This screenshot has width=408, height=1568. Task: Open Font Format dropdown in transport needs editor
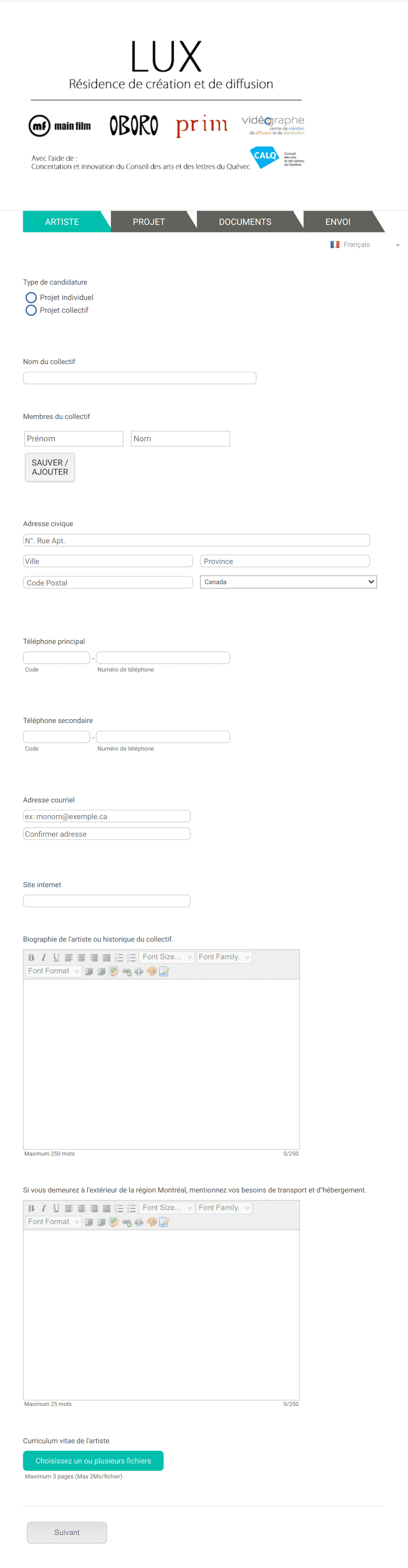tap(54, 1221)
